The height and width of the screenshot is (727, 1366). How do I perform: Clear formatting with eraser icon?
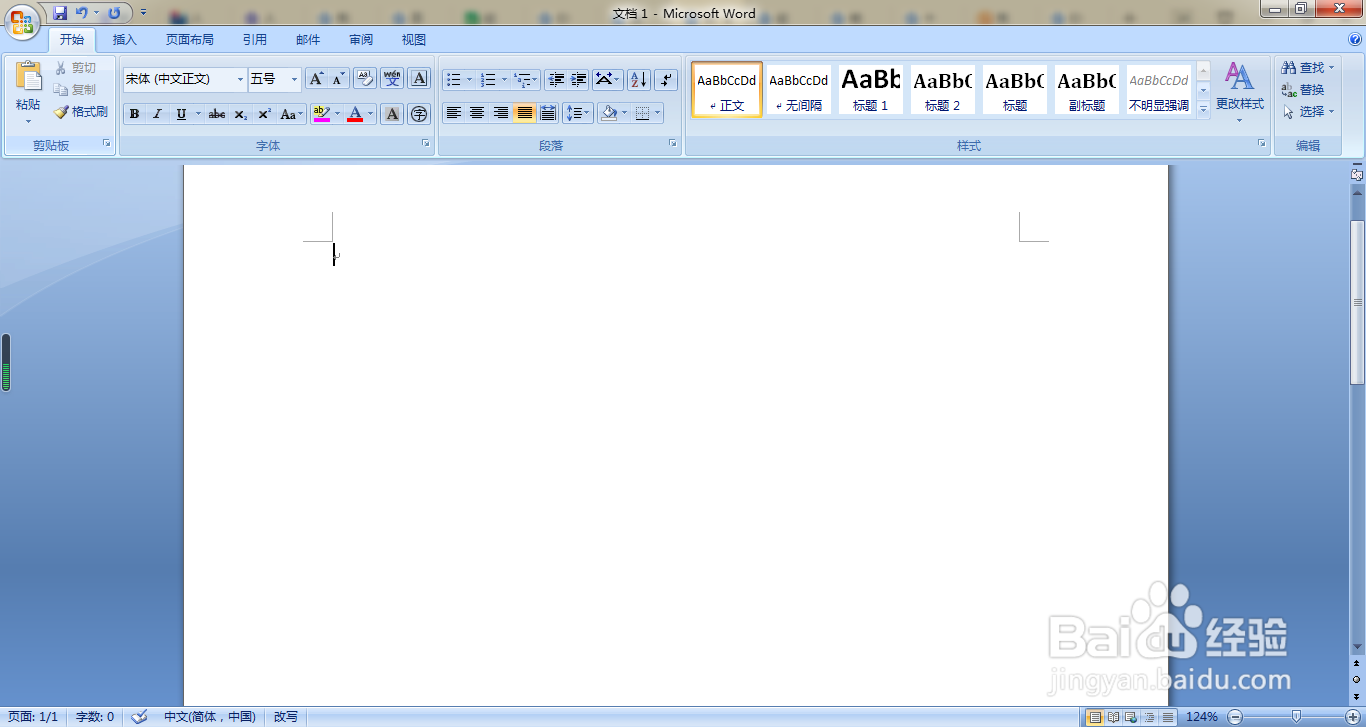365,79
